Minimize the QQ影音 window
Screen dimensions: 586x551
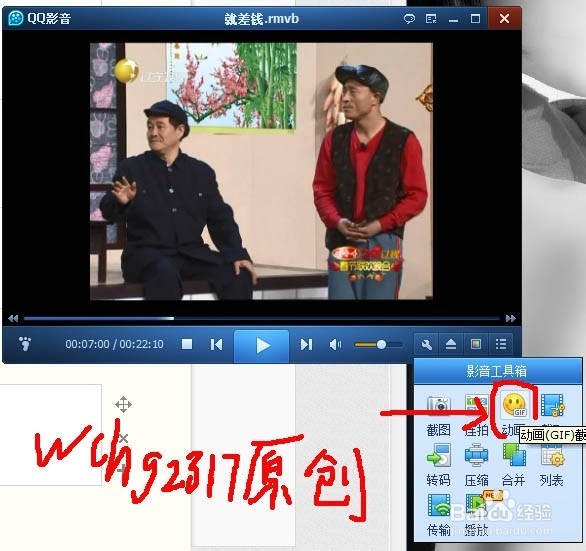click(453, 19)
